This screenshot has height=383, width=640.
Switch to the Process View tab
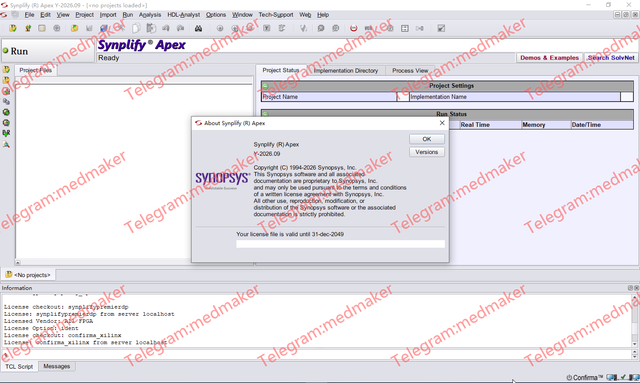click(x=410, y=71)
